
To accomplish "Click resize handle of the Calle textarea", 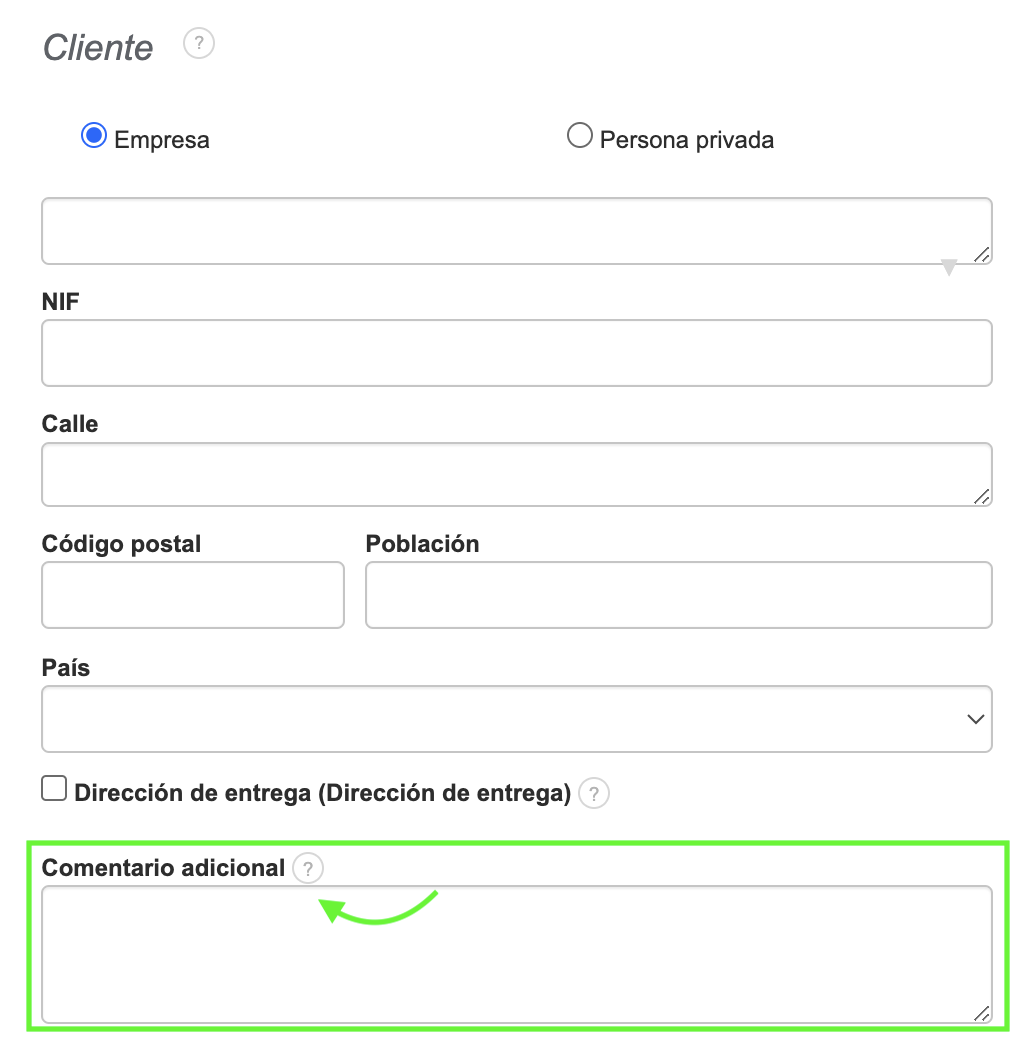I will coord(982,496).
